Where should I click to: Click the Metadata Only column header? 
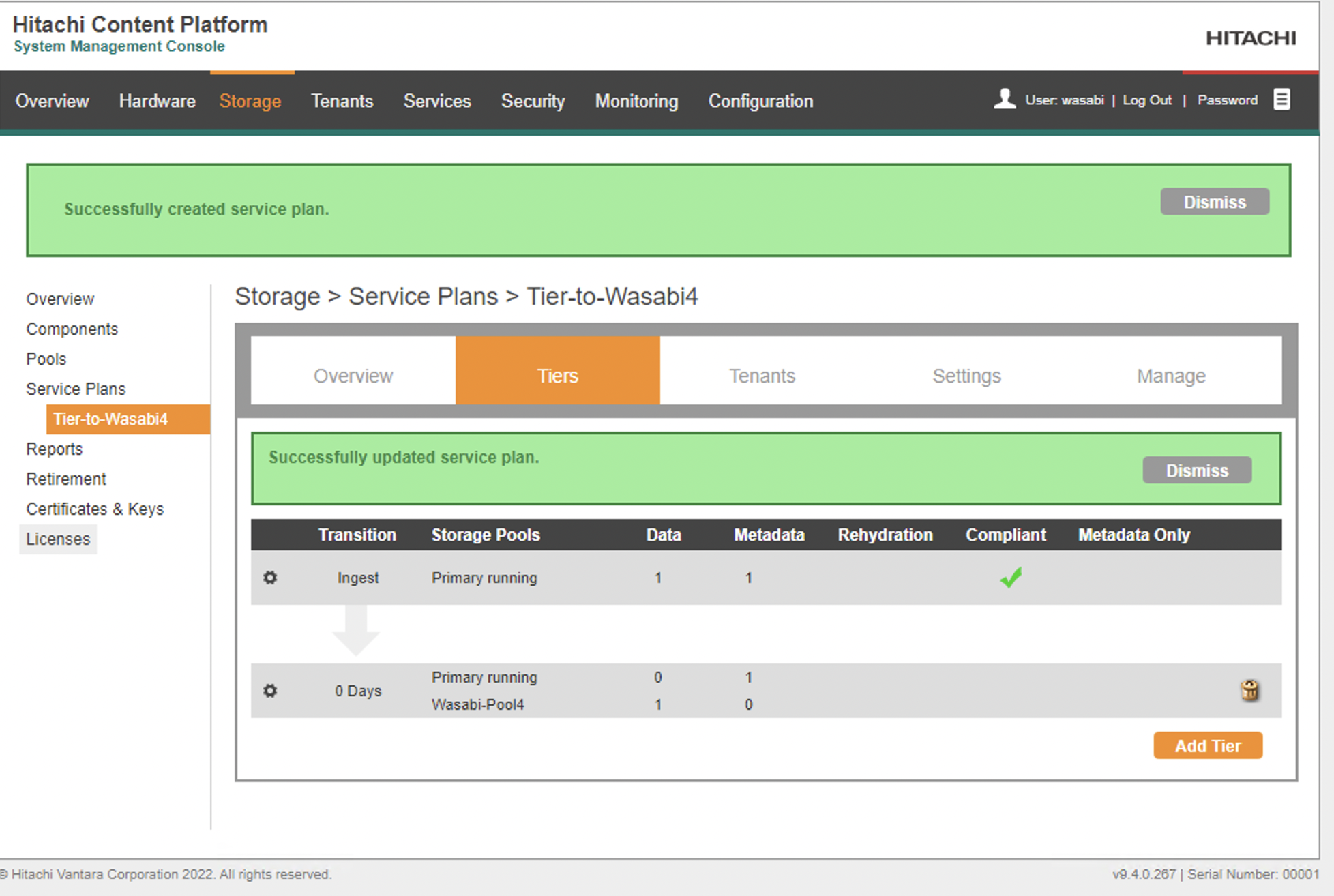click(x=1134, y=535)
